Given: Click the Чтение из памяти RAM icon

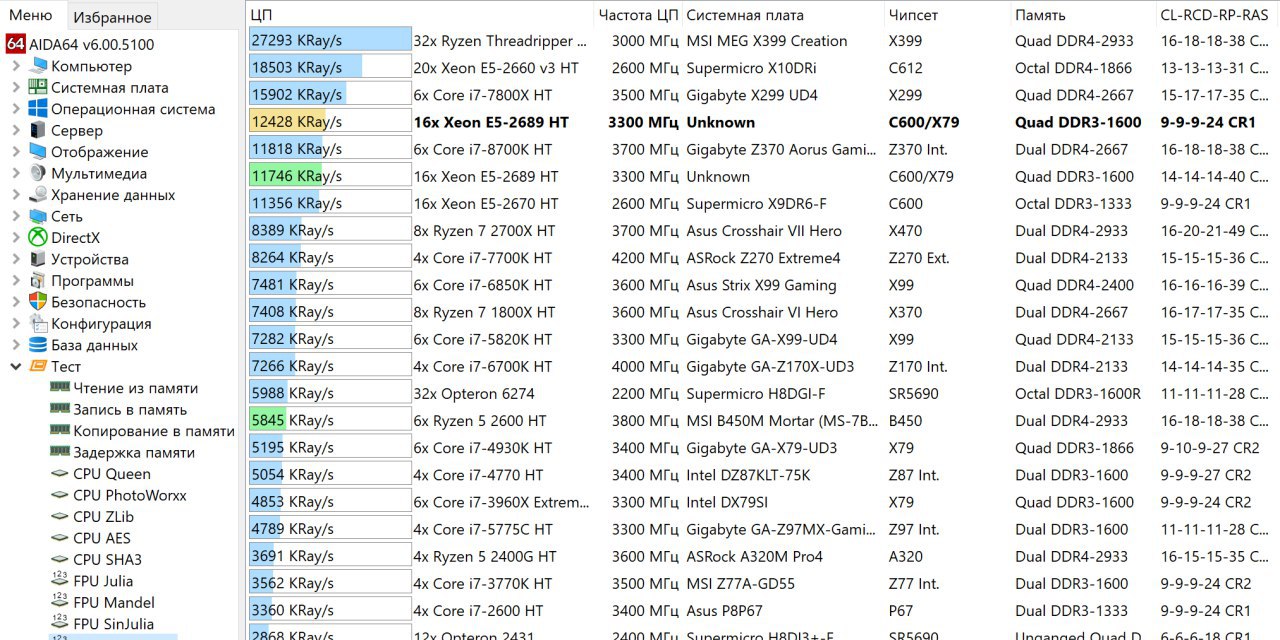Looking at the screenshot, I should click(x=60, y=388).
